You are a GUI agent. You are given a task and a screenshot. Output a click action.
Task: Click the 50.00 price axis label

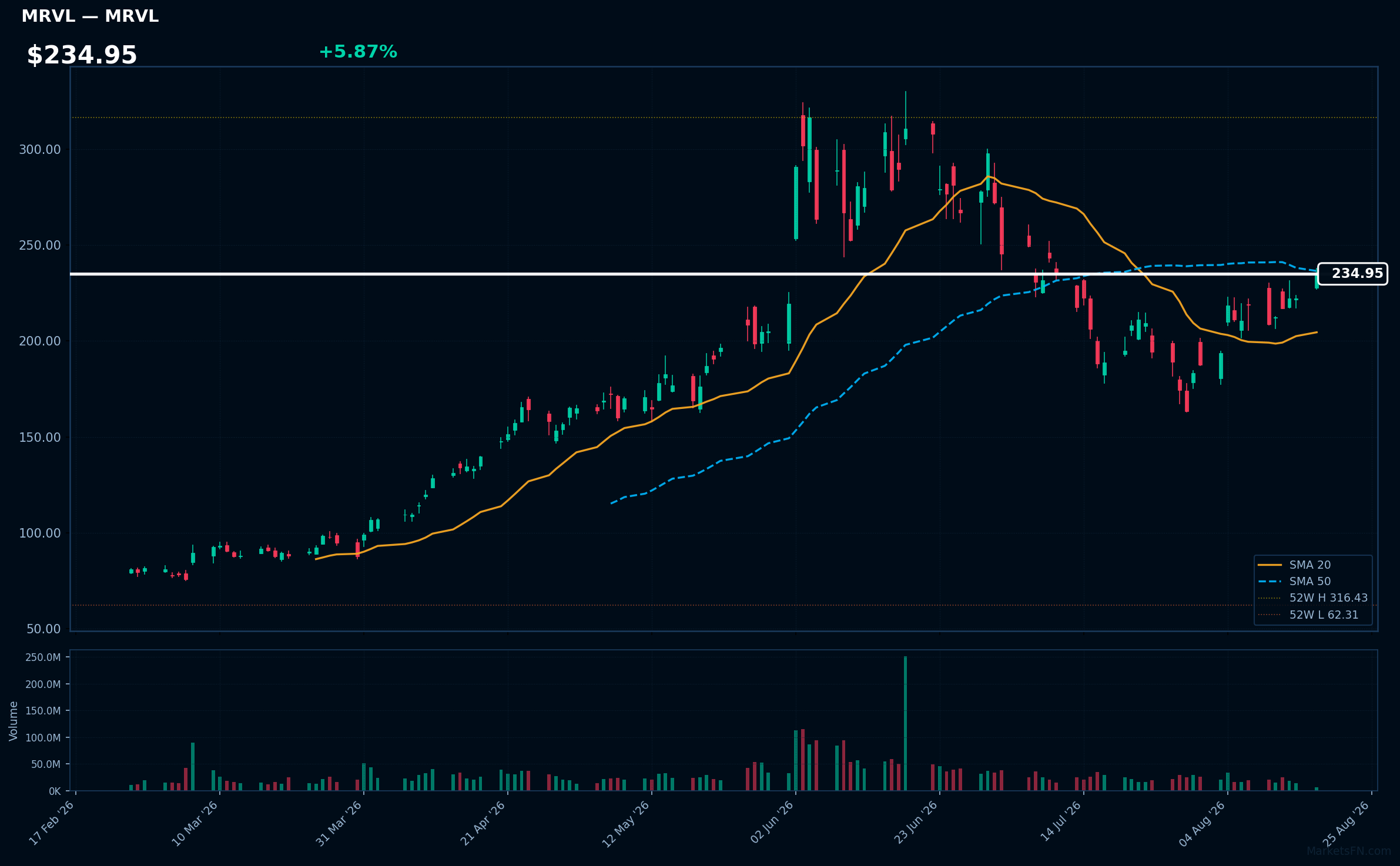tap(43, 629)
